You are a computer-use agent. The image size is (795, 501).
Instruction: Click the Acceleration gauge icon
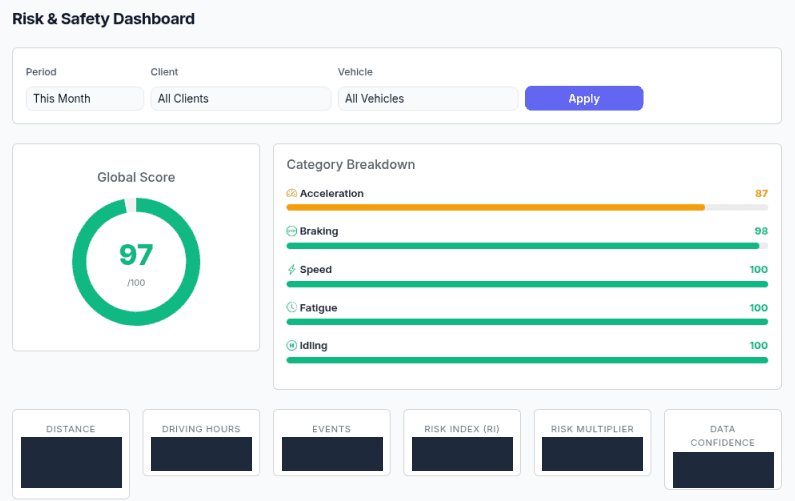(x=292, y=193)
